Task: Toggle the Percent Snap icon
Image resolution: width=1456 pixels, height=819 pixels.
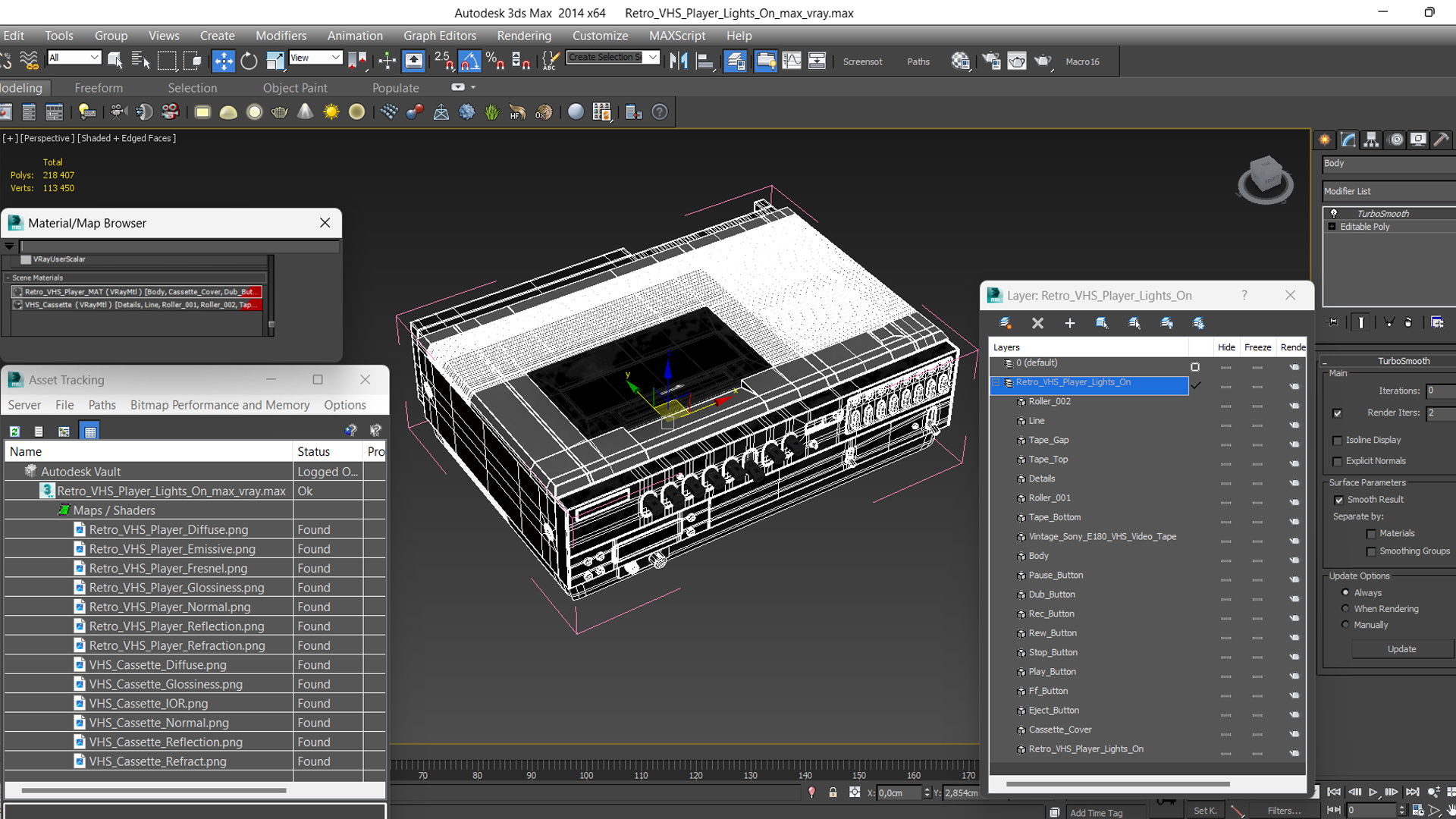Action: [x=495, y=61]
